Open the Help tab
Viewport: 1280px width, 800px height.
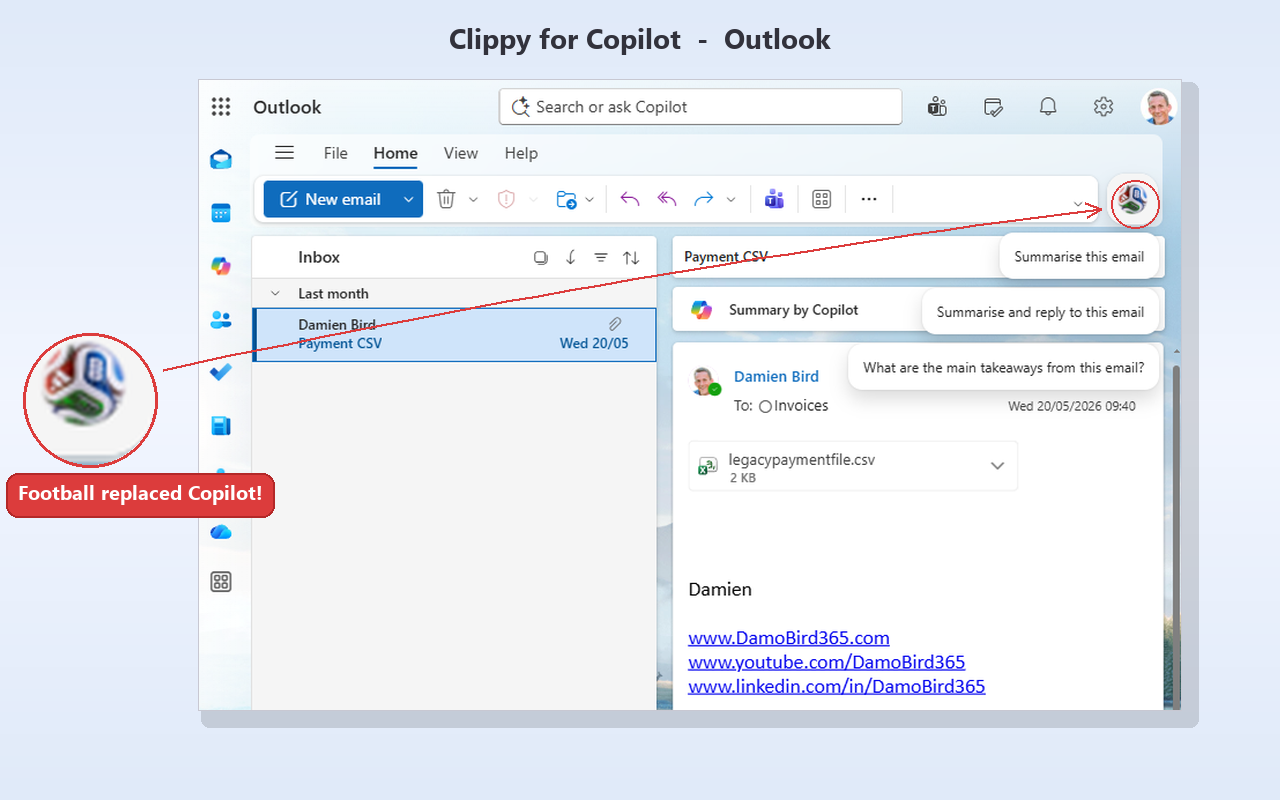(x=521, y=153)
